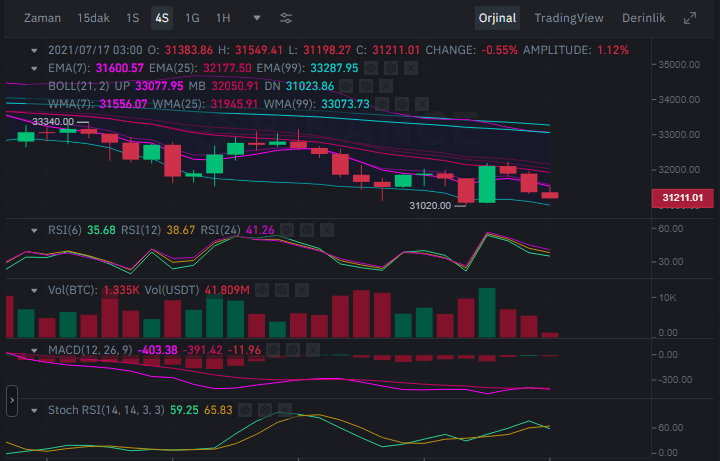Viewport: 720px width, 461px height.
Task: Click the BOLL UP value 33077.95
Action: tap(159, 86)
